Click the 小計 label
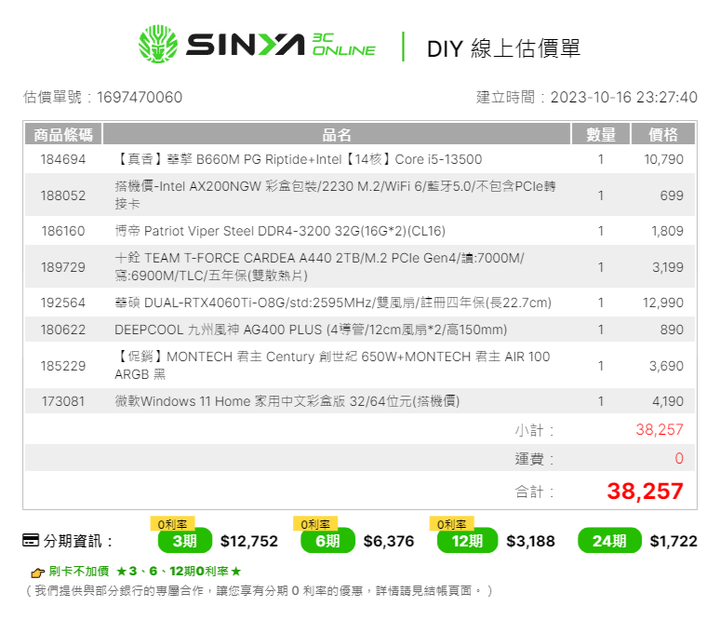The width and height of the screenshot is (720, 620). click(534, 430)
